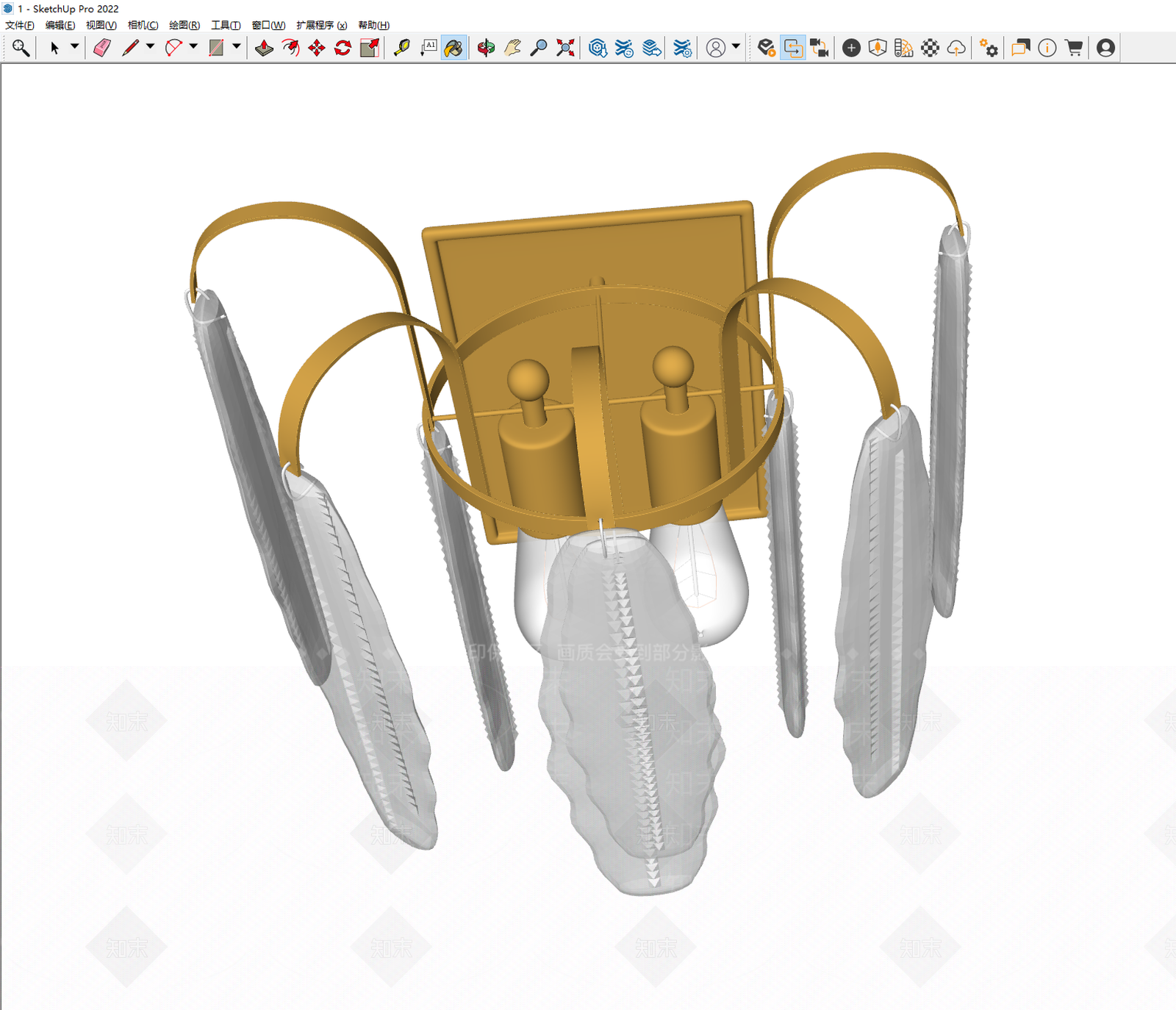Toggle the interactive render icon with orange arrows
The width and height of the screenshot is (1176, 1010).
(793, 48)
